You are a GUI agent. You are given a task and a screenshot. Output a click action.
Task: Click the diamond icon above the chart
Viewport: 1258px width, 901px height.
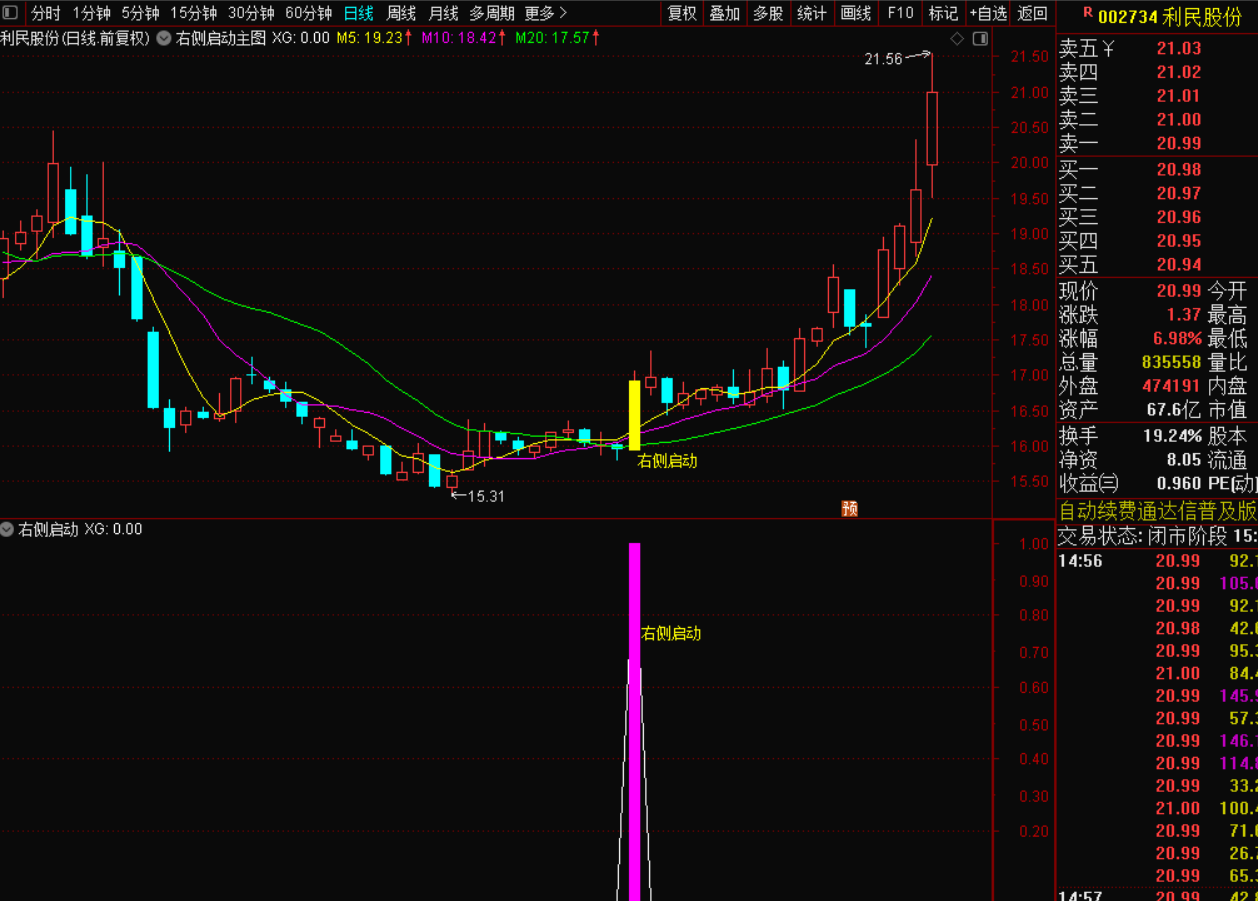pyautogui.click(x=957, y=38)
